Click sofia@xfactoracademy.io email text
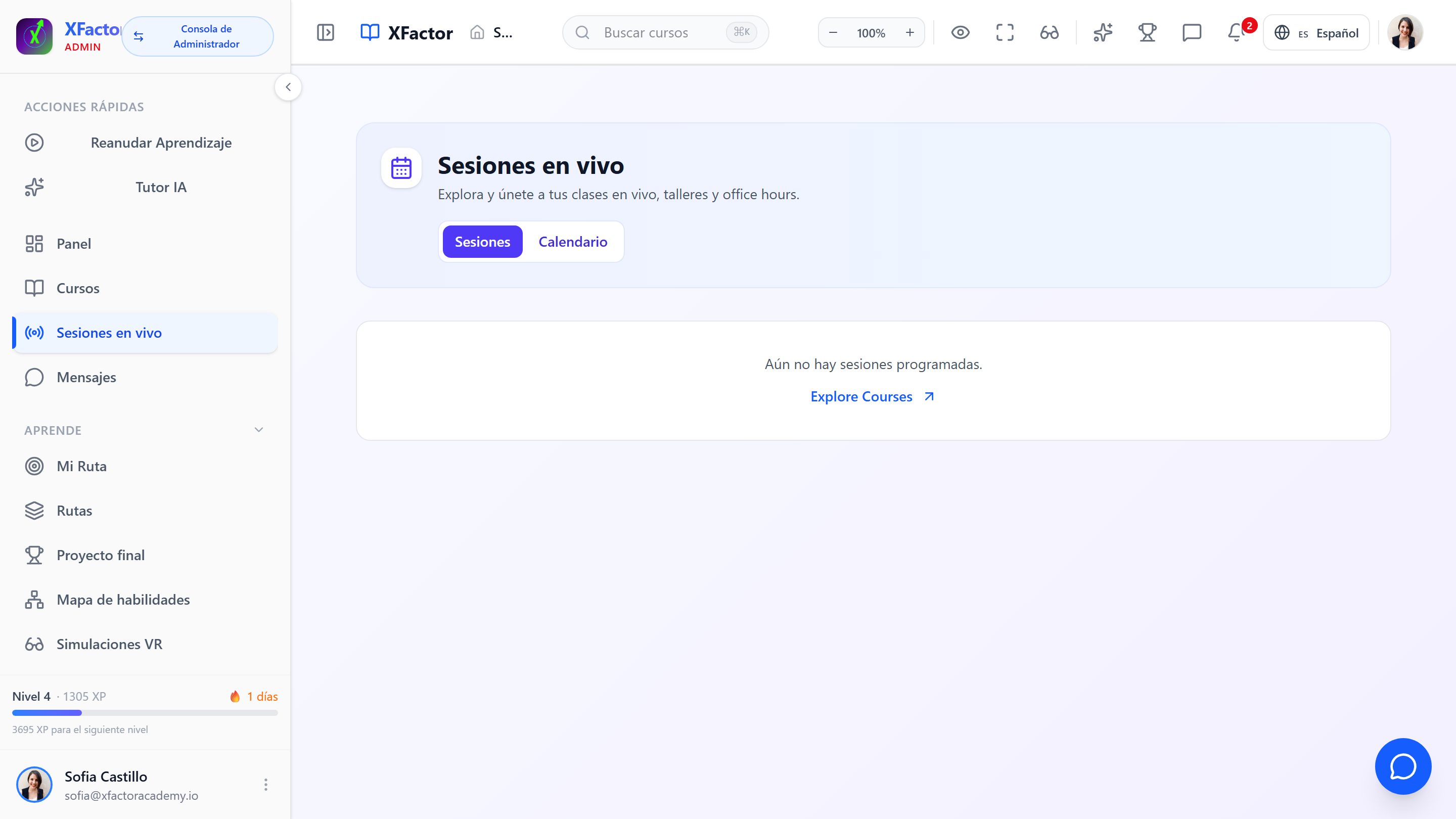1456x819 pixels. (131, 796)
